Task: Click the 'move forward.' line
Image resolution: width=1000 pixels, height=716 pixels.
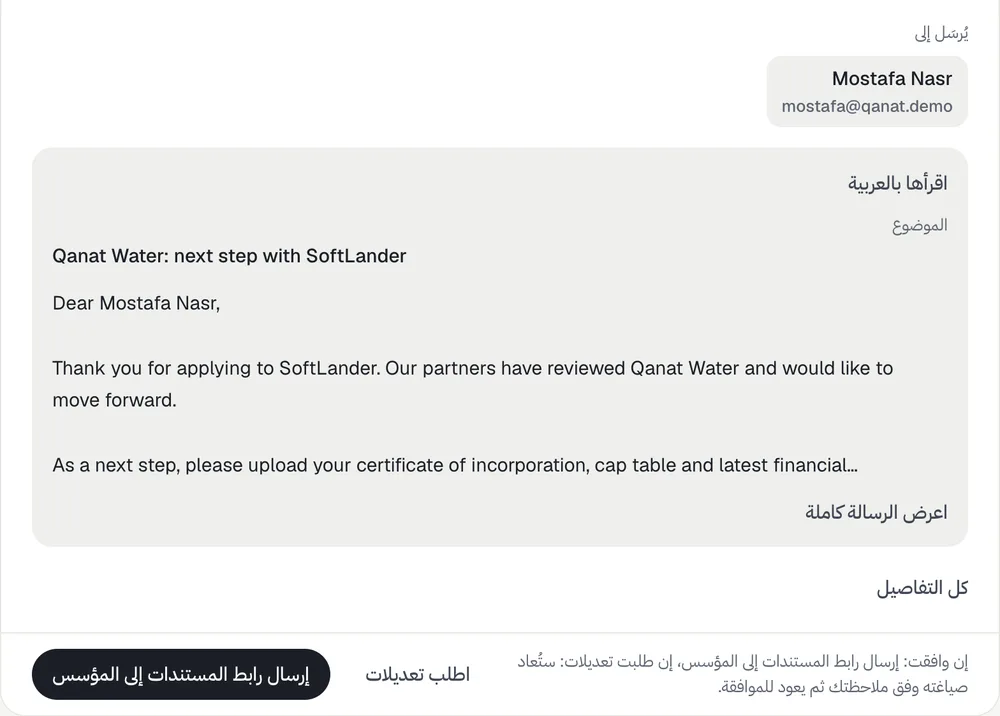Action: pos(114,400)
